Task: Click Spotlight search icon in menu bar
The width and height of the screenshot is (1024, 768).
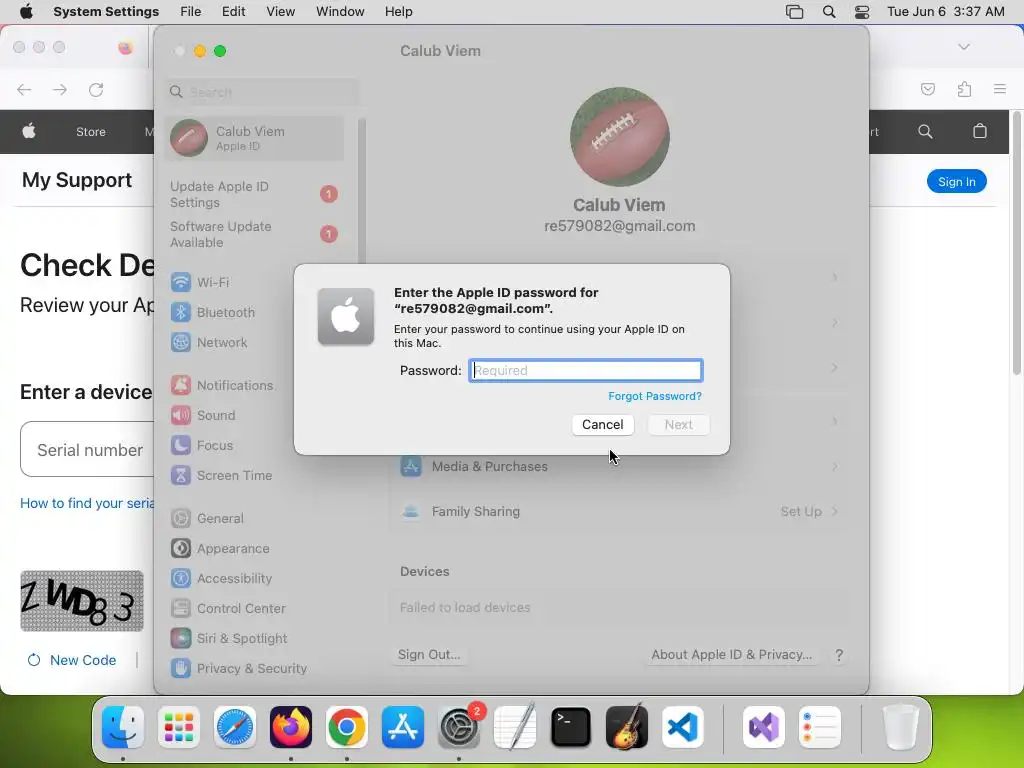Action: click(829, 12)
